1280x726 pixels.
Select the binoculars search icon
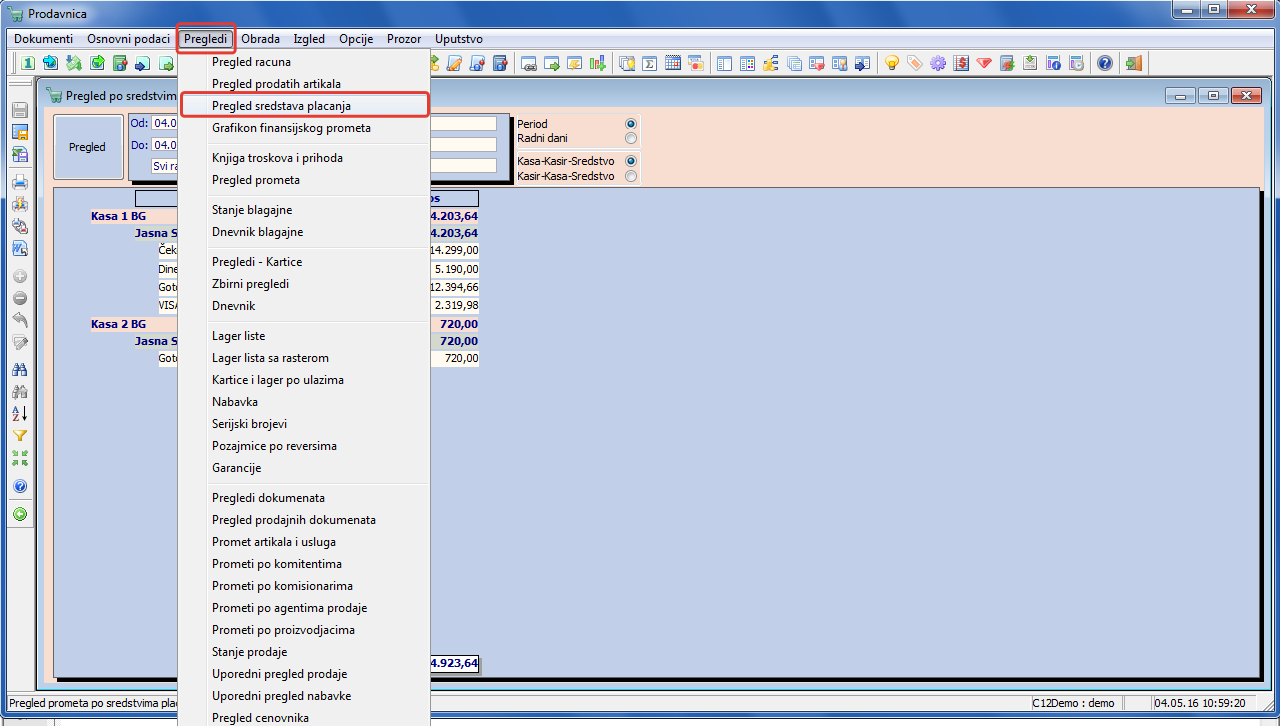[19, 369]
